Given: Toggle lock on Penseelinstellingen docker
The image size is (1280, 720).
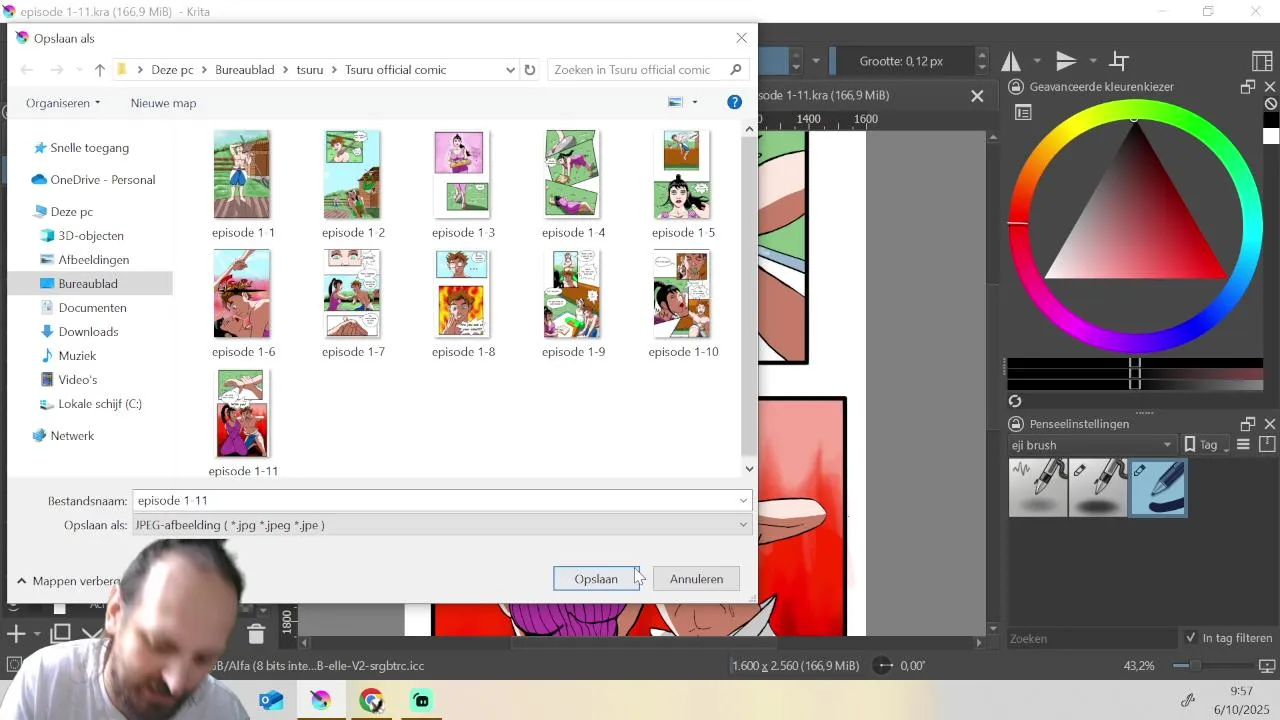Looking at the screenshot, I should [1016, 424].
